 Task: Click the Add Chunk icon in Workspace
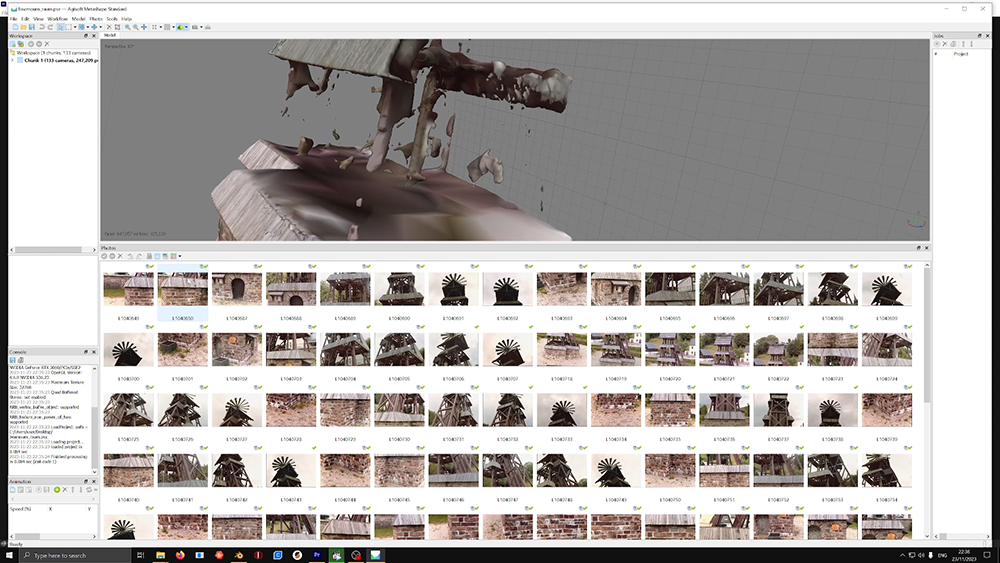click(14, 44)
